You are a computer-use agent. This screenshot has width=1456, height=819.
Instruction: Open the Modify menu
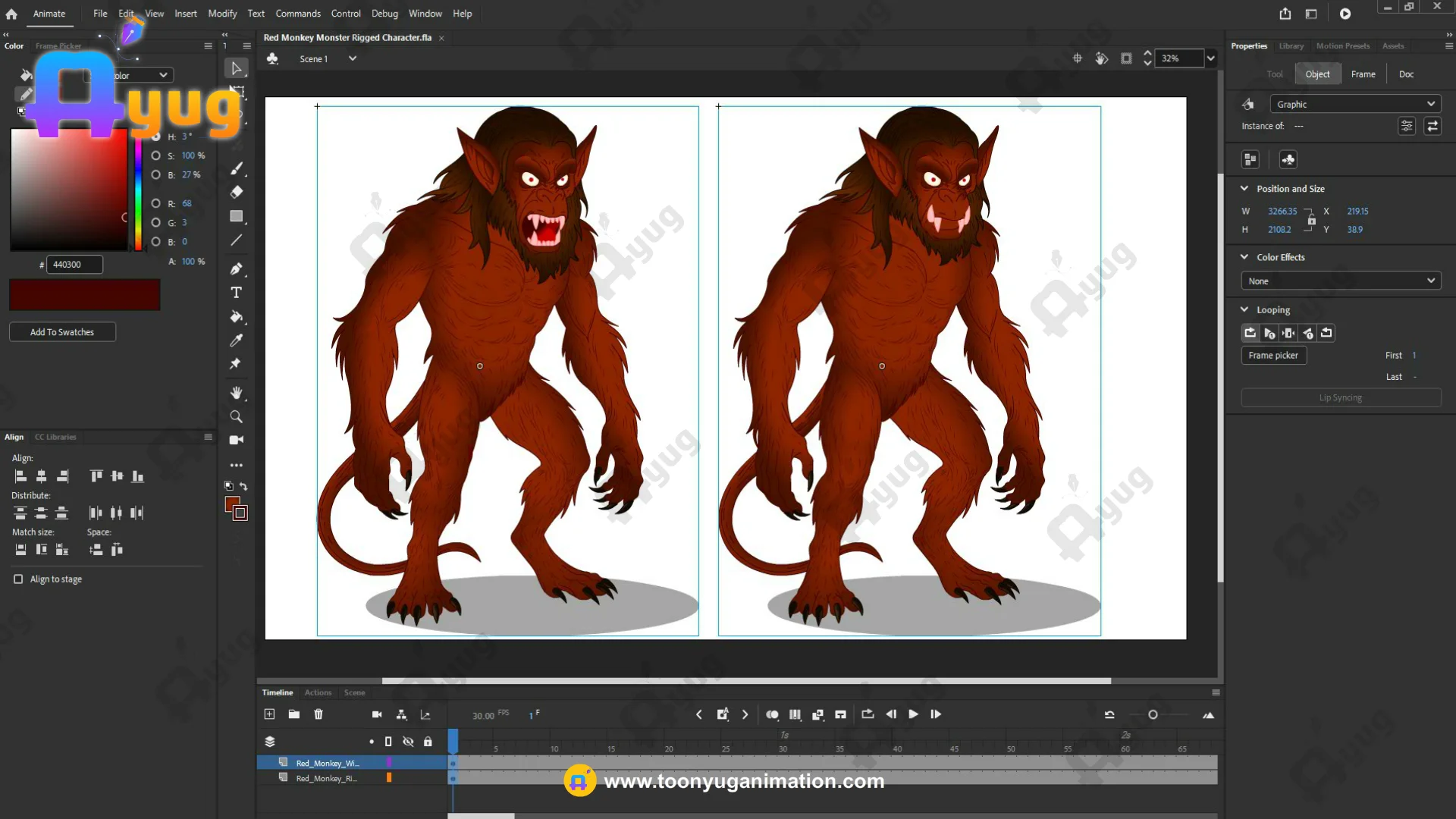click(x=222, y=14)
